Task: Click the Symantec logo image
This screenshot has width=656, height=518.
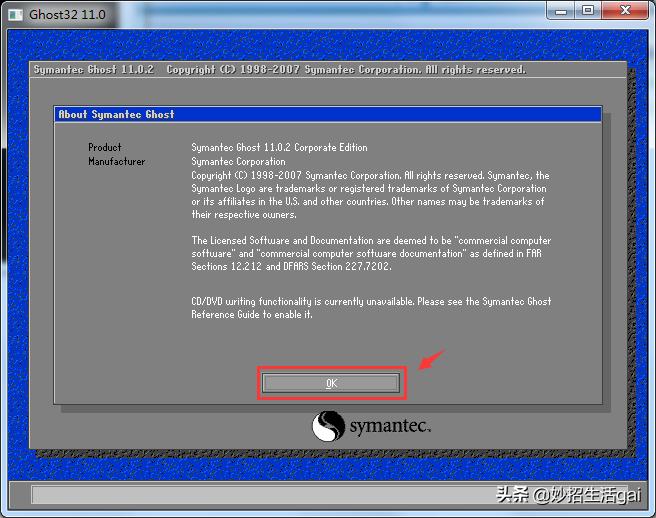Action: (x=371, y=426)
